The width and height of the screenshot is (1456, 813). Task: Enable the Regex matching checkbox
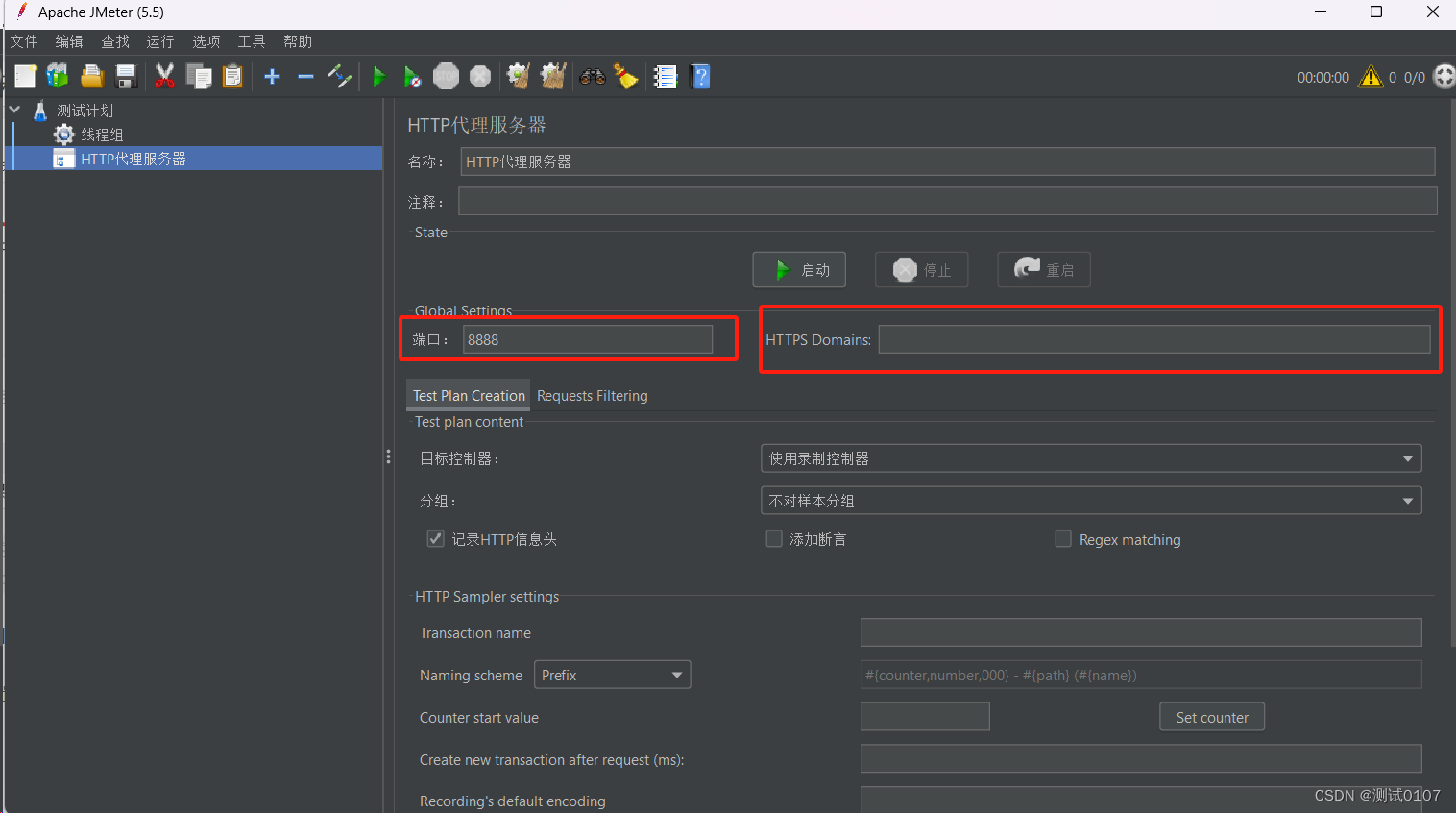point(1063,539)
